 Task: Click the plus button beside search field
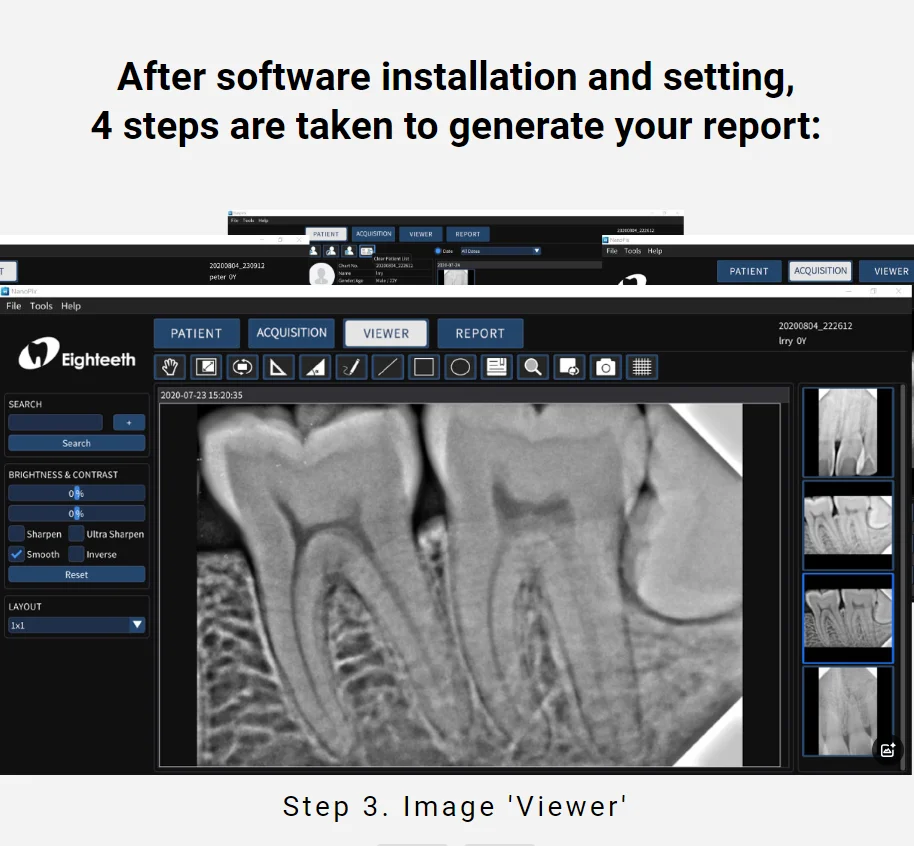click(129, 422)
